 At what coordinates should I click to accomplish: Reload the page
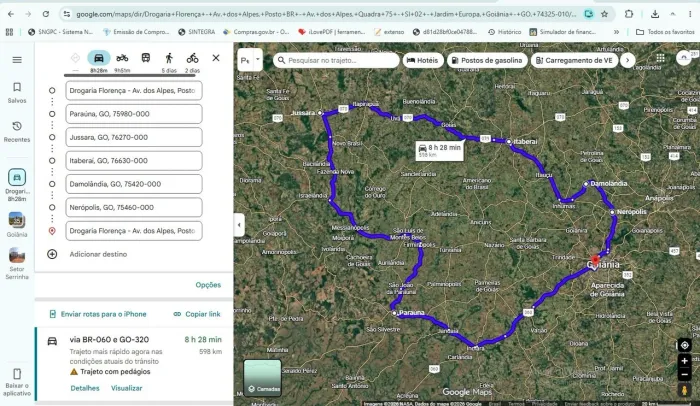click(x=46, y=14)
